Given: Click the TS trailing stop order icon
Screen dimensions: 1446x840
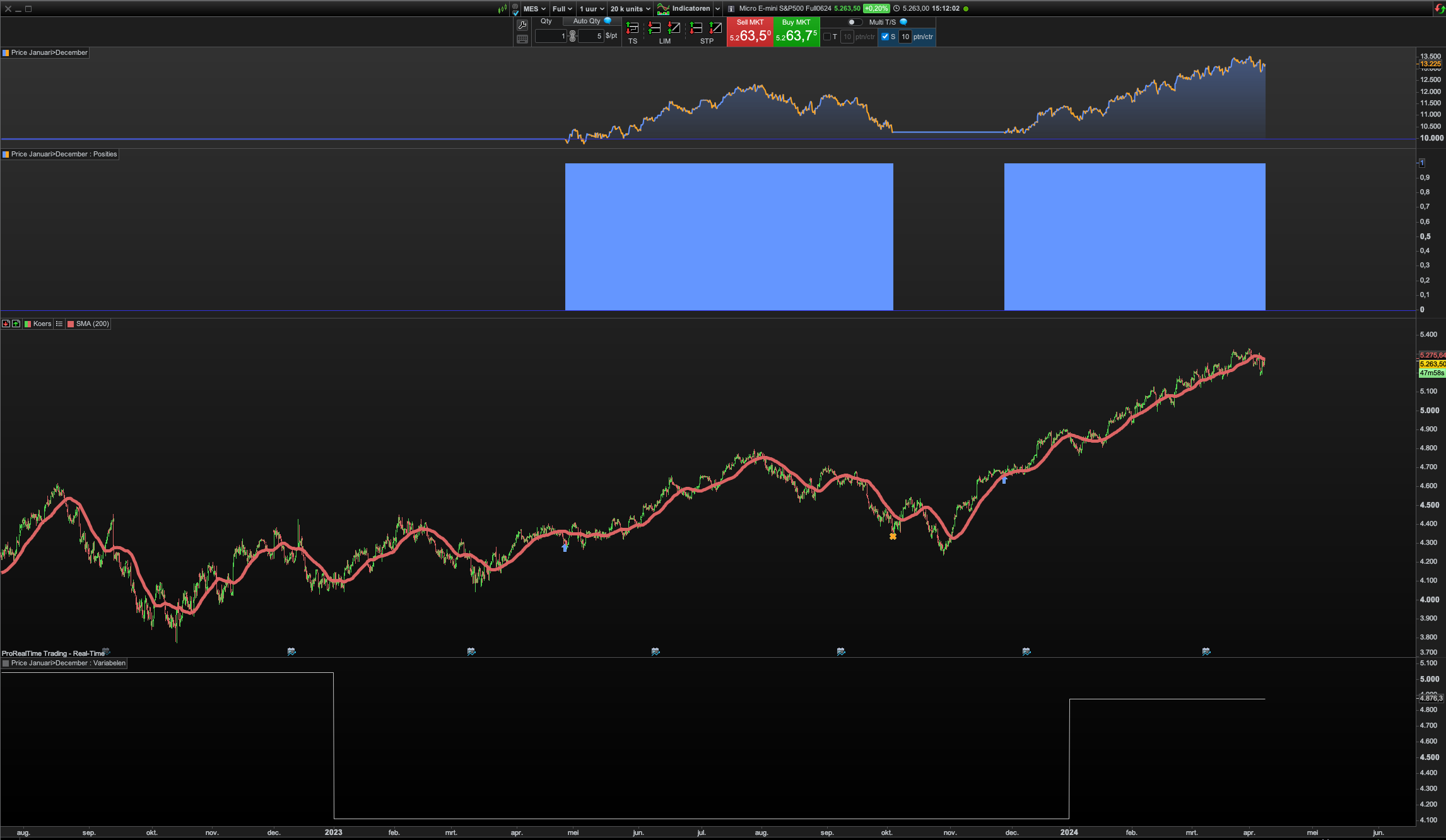Looking at the screenshot, I should (x=632, y=28).
